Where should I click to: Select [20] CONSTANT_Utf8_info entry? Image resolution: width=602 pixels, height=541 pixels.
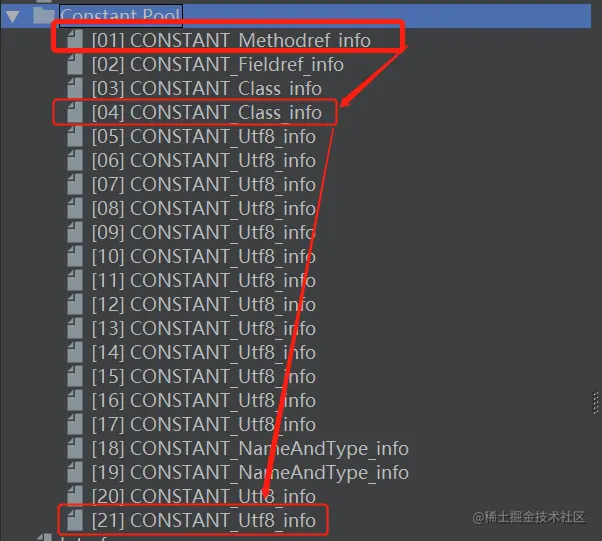click(x=203, y=496)
